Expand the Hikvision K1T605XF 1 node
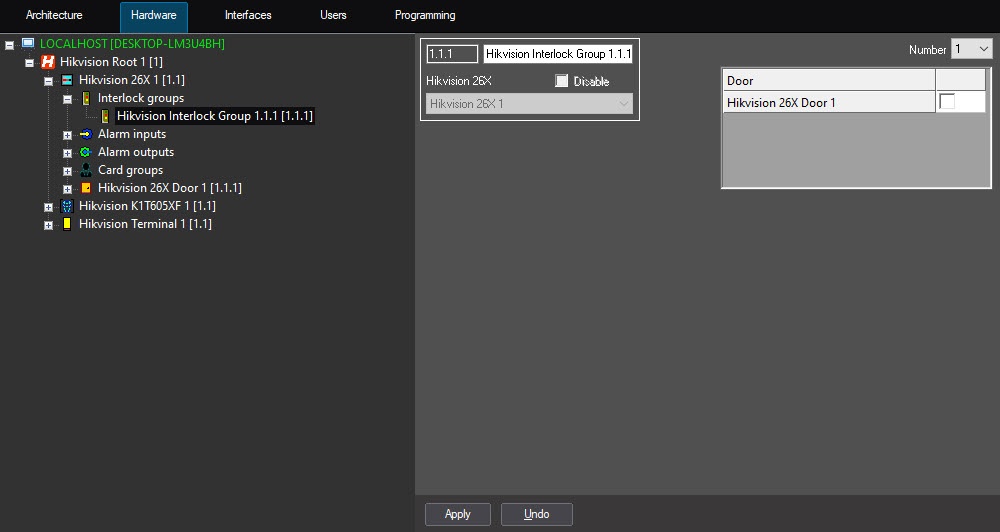Viewport: 1000px width, 532px height. (48, 207)
